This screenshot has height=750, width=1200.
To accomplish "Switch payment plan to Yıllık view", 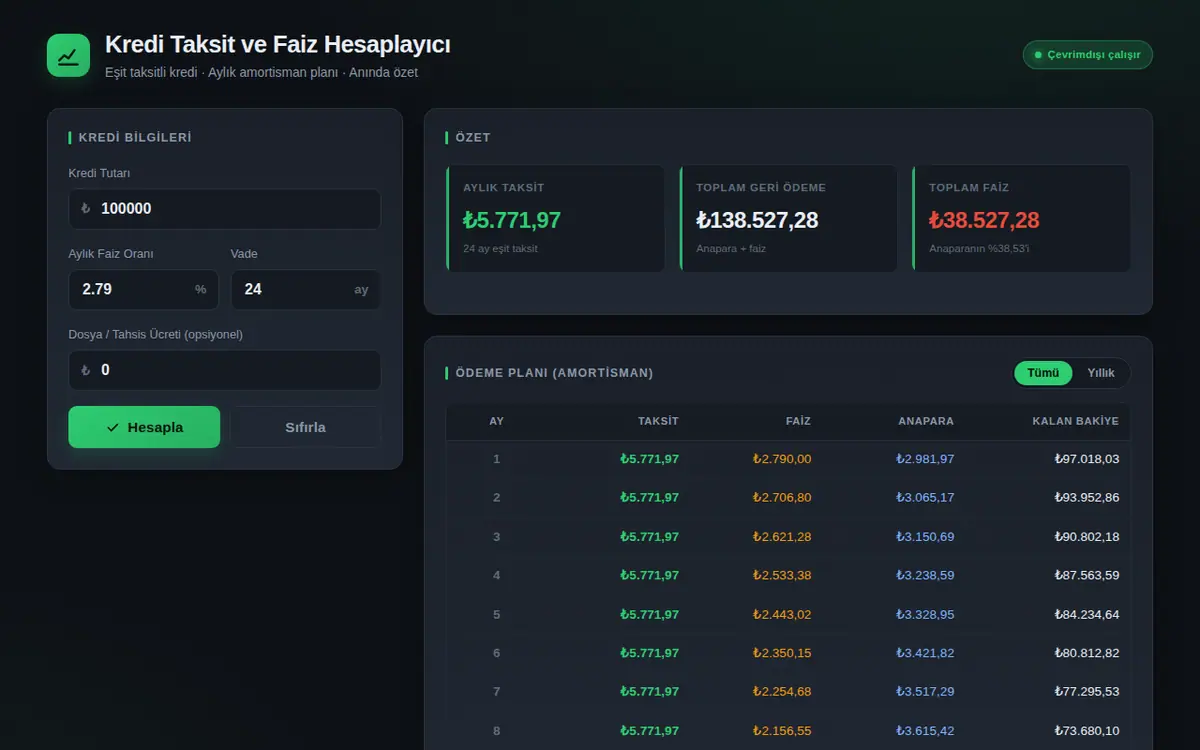I will [1101, 373].
